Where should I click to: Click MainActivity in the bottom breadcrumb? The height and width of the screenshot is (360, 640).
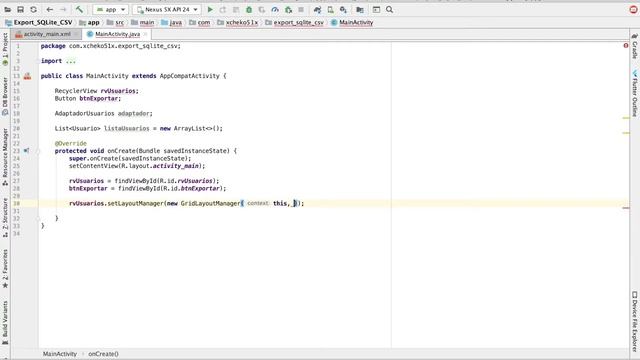coord(60,354)
